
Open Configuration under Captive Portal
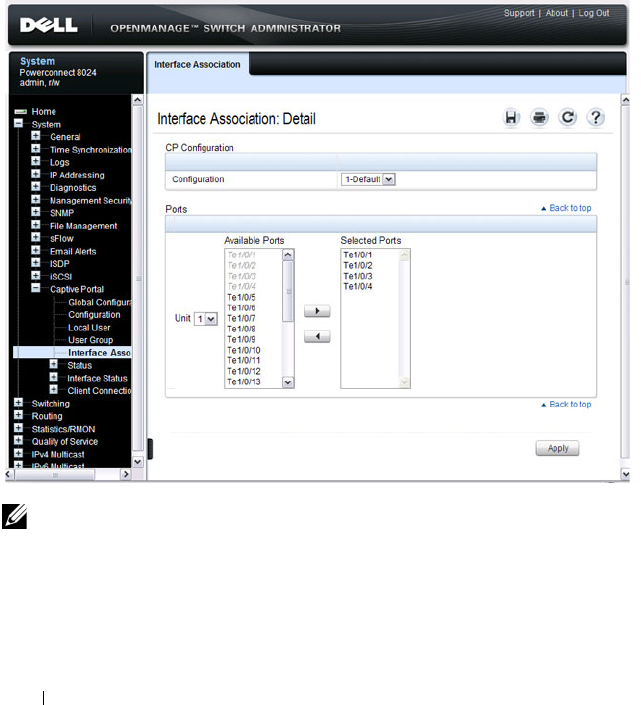[x=94, y=315]
